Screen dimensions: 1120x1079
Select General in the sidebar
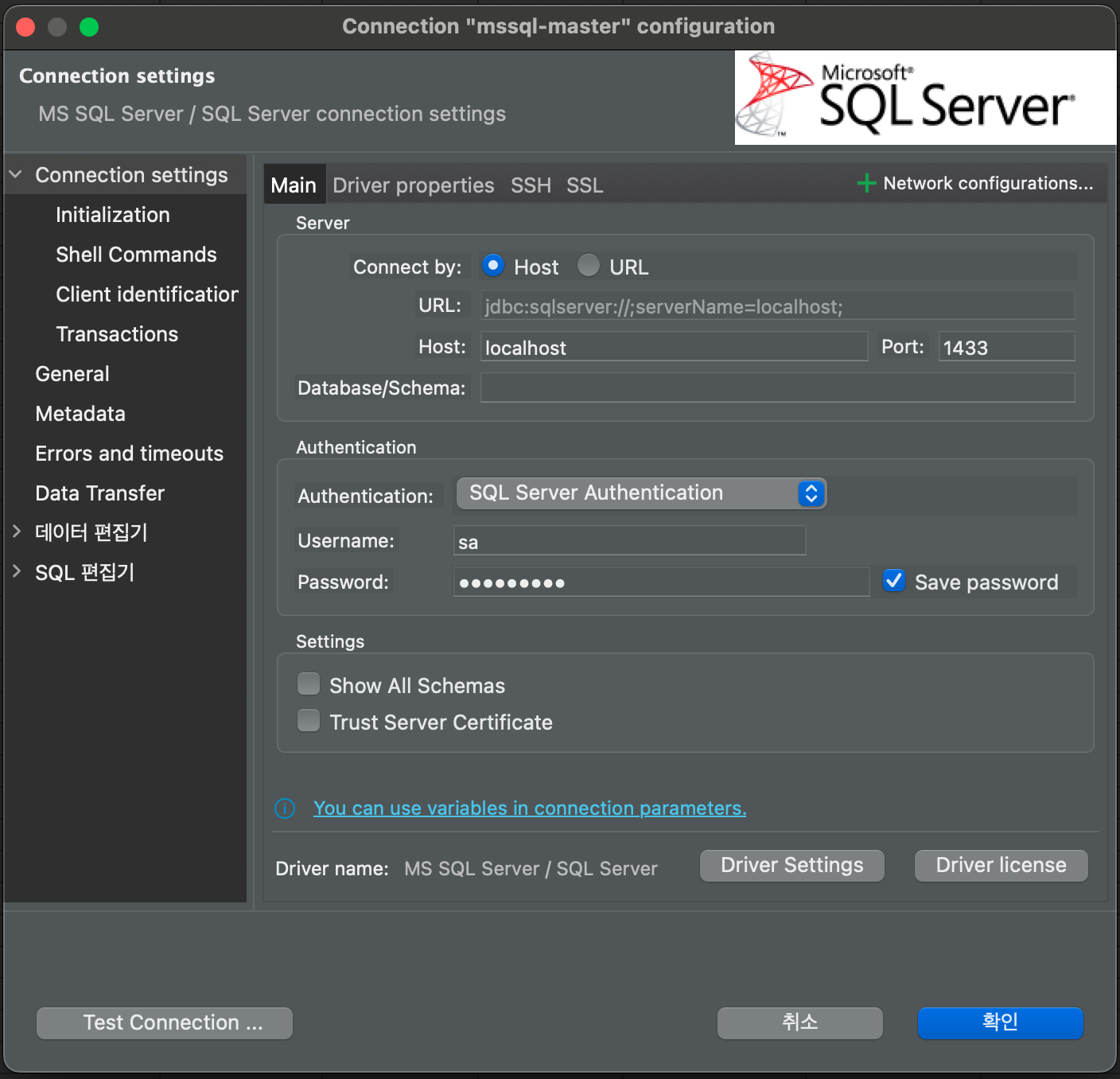72,374
